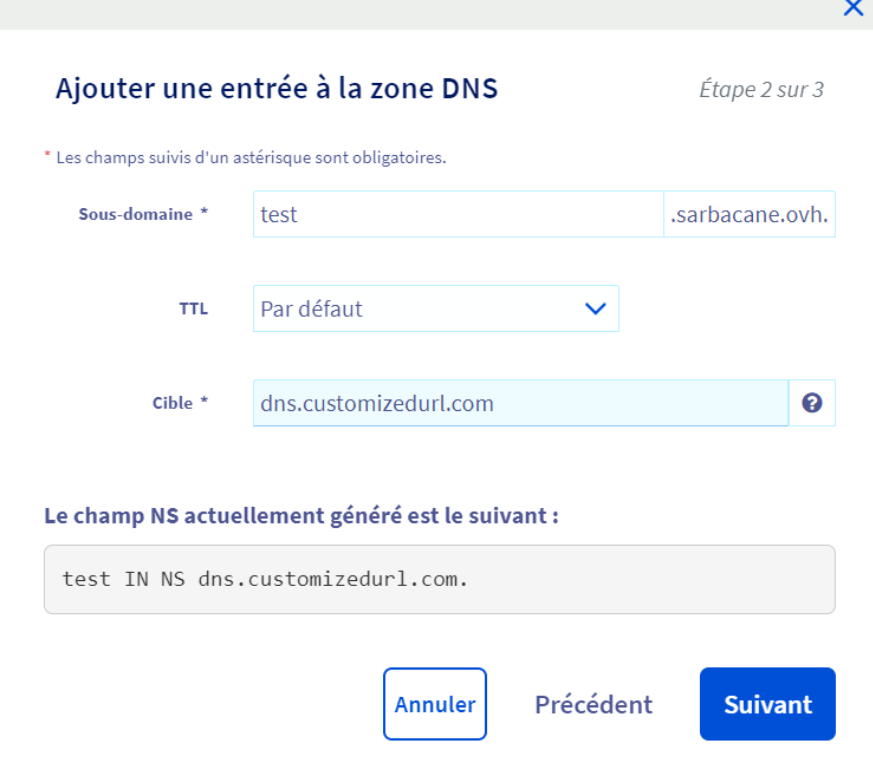
Task: Click the 'Le champ NS actuellement généré' heading
Action: 301,517
